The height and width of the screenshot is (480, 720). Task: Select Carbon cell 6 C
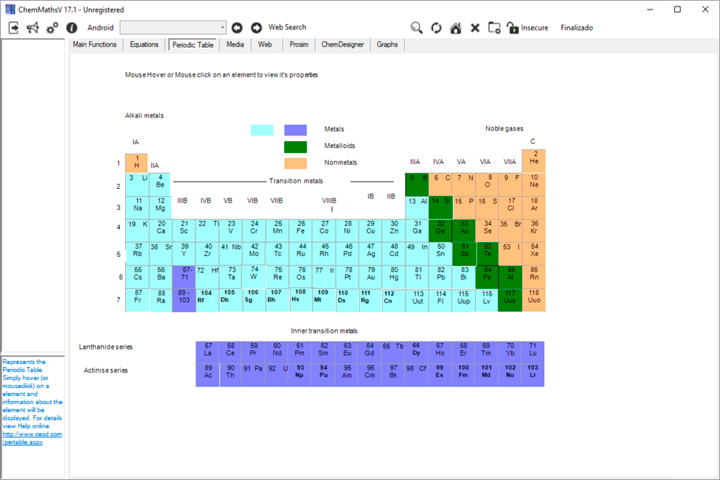pos(441,185)
